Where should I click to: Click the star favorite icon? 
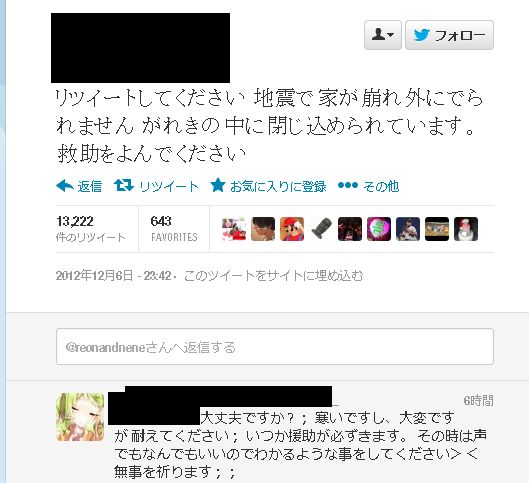[x=218, y=185]
